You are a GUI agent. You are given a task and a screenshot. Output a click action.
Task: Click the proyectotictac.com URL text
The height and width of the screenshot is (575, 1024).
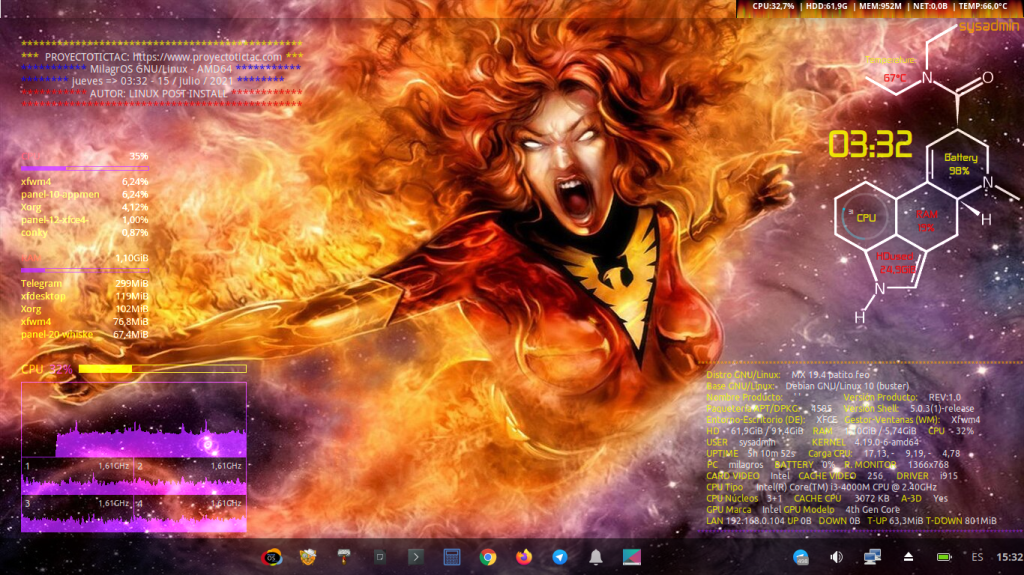click(207, 57)
